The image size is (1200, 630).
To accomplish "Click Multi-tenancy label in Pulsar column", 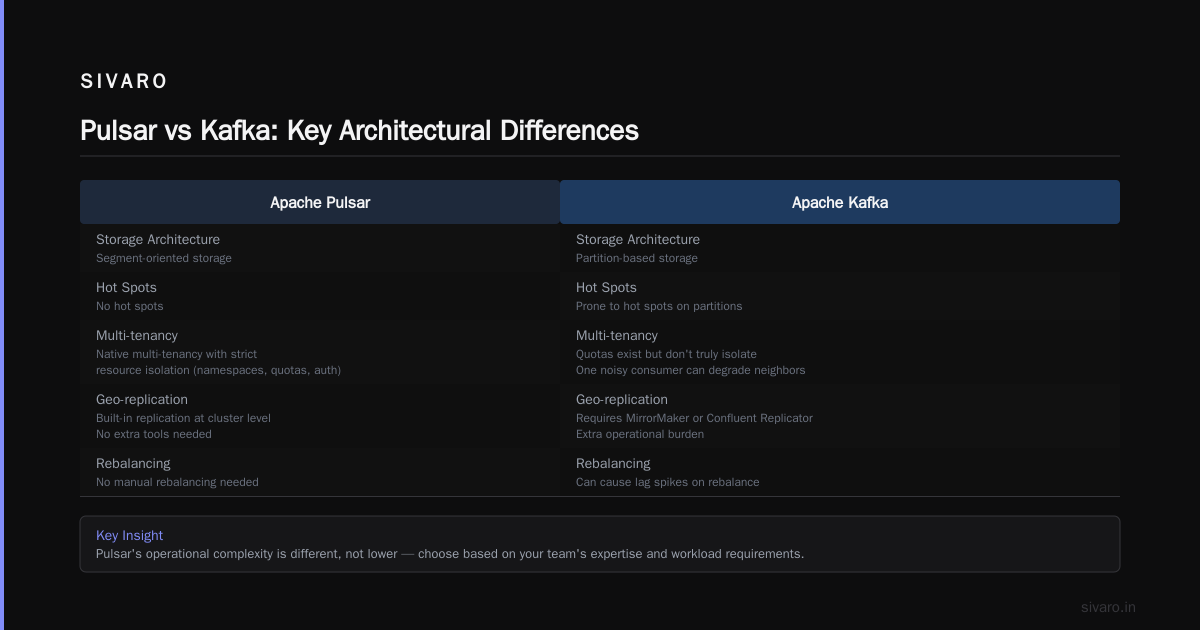I will 137,336.
